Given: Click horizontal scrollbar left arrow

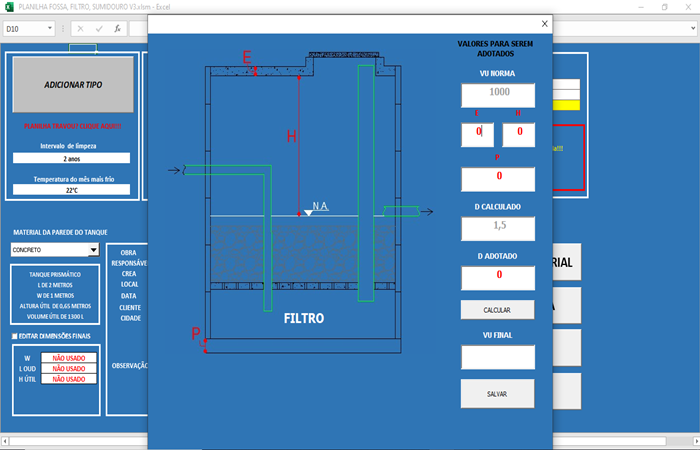Looking at the screenshot, I should pyautogui.click(x=6, y=440).
